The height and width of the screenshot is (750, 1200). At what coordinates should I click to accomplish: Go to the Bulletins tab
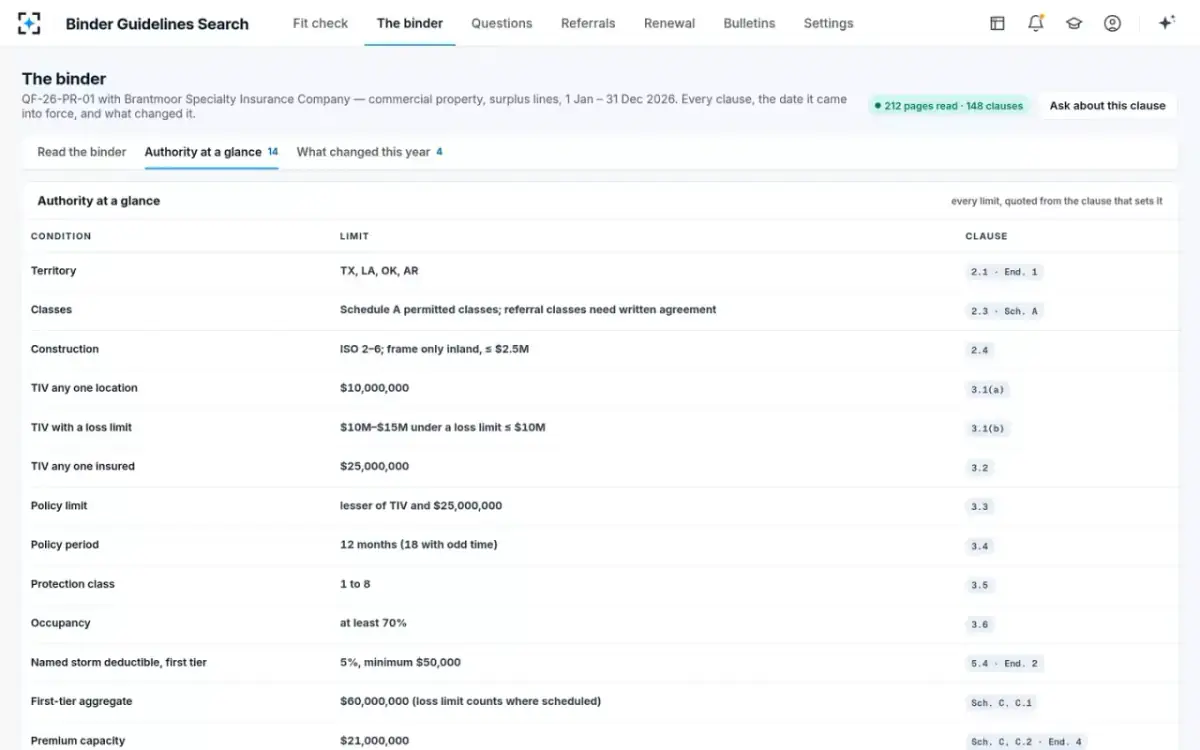point(749,23)
